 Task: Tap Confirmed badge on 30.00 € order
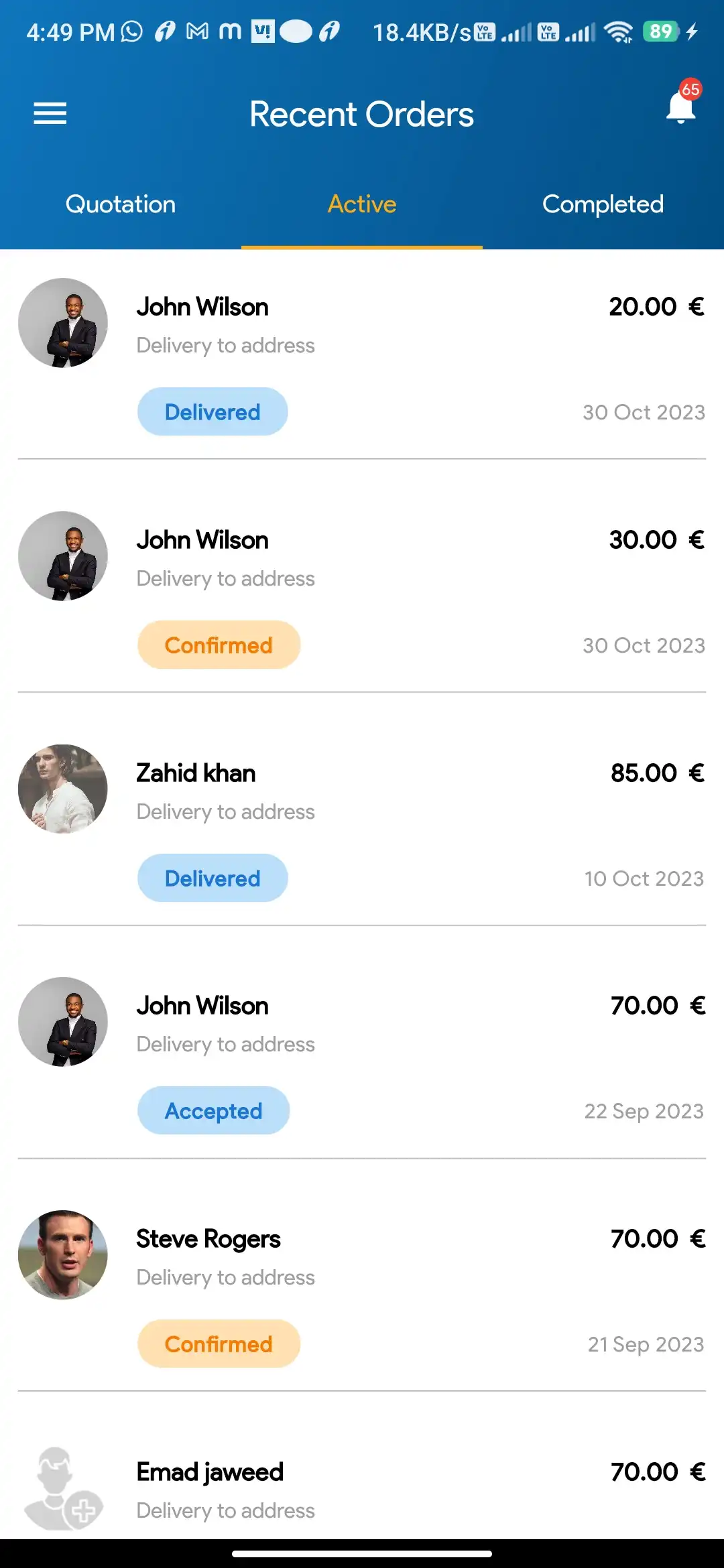point(219,645)
